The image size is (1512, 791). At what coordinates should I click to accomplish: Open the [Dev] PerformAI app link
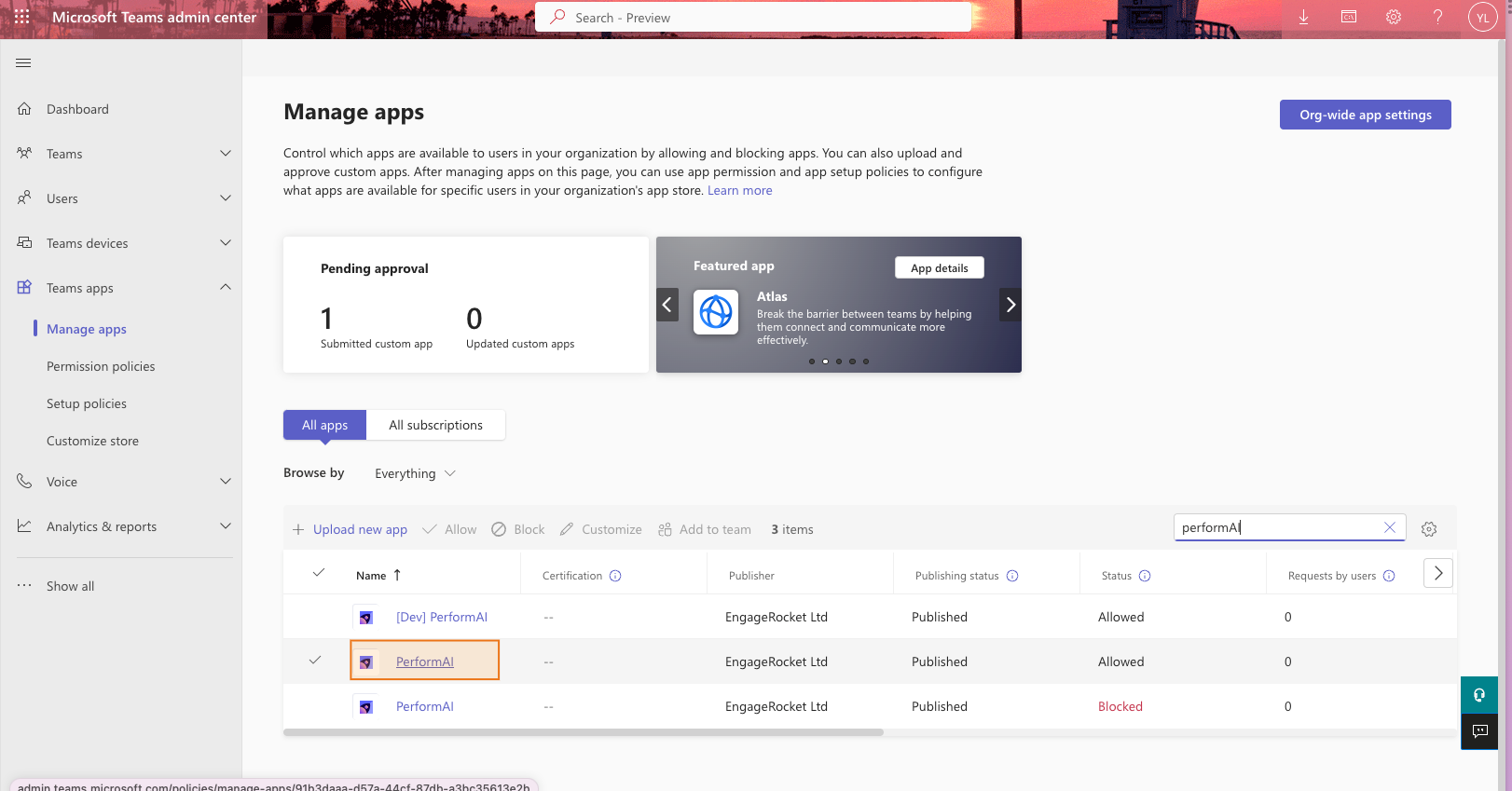[x=442, y=617]
